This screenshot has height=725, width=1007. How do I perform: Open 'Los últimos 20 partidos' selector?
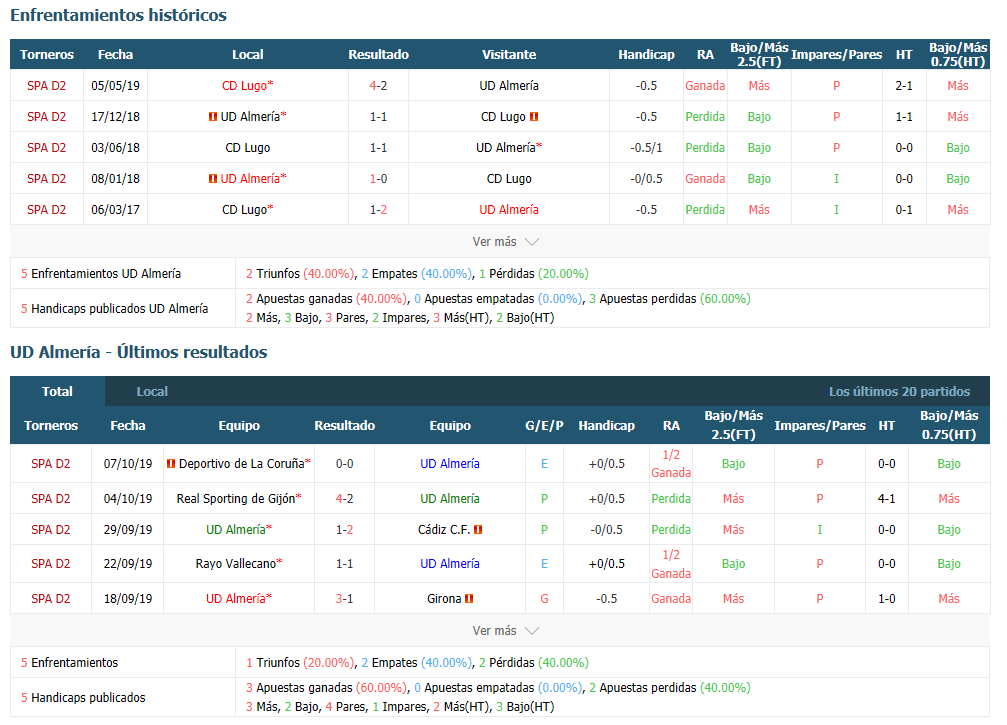tap(899, 391)
